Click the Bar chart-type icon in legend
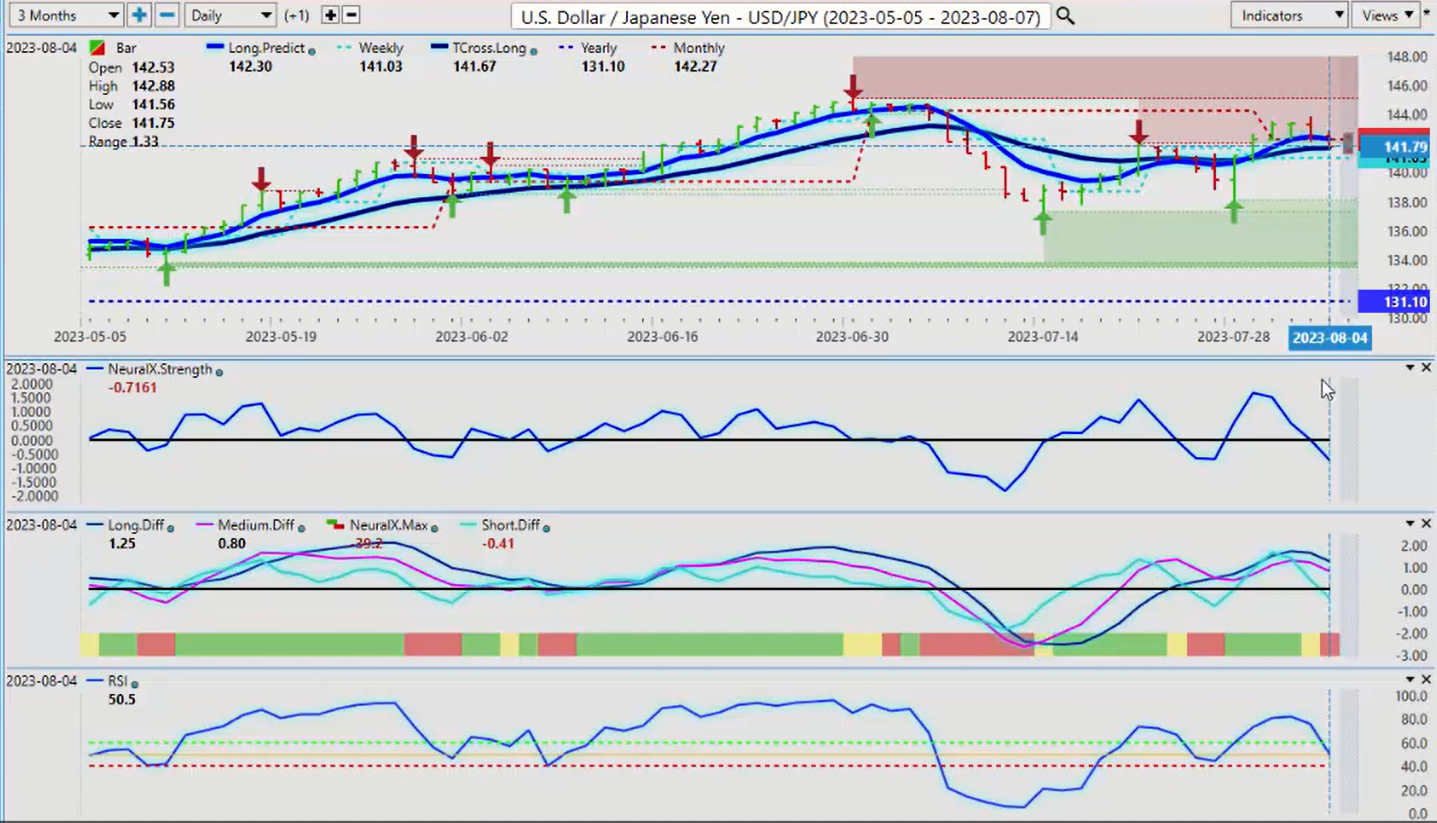 (98, 48)
